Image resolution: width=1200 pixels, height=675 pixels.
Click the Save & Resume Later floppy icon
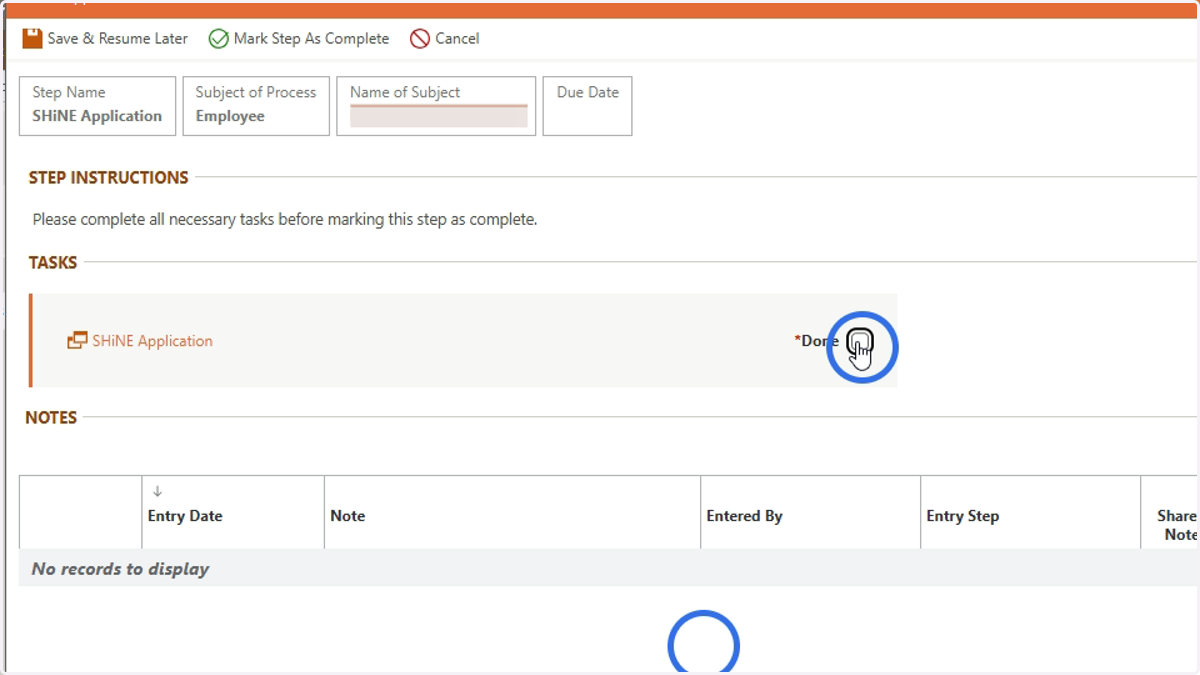[33, 38]
